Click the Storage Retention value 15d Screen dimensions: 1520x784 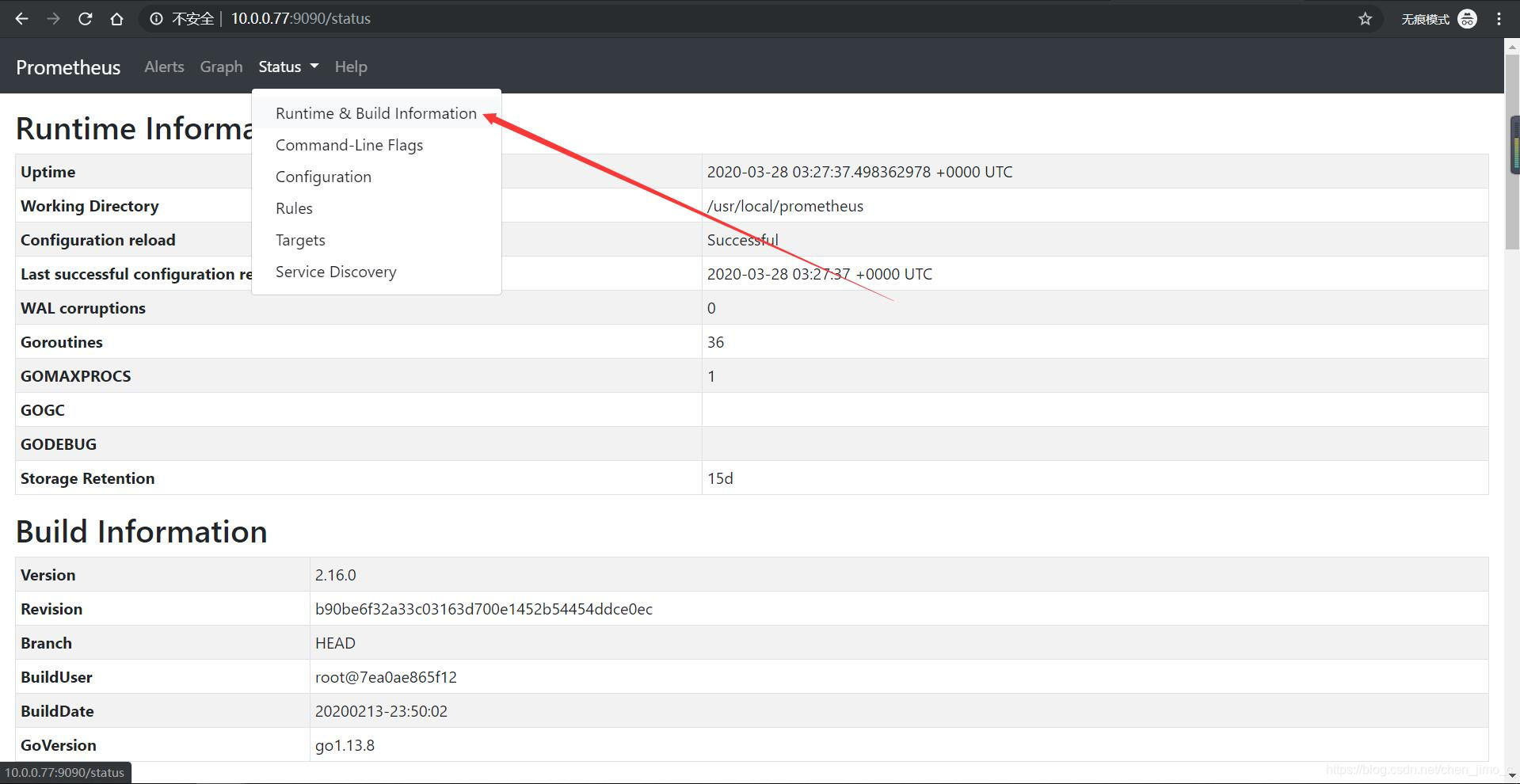tap(720, 478)
